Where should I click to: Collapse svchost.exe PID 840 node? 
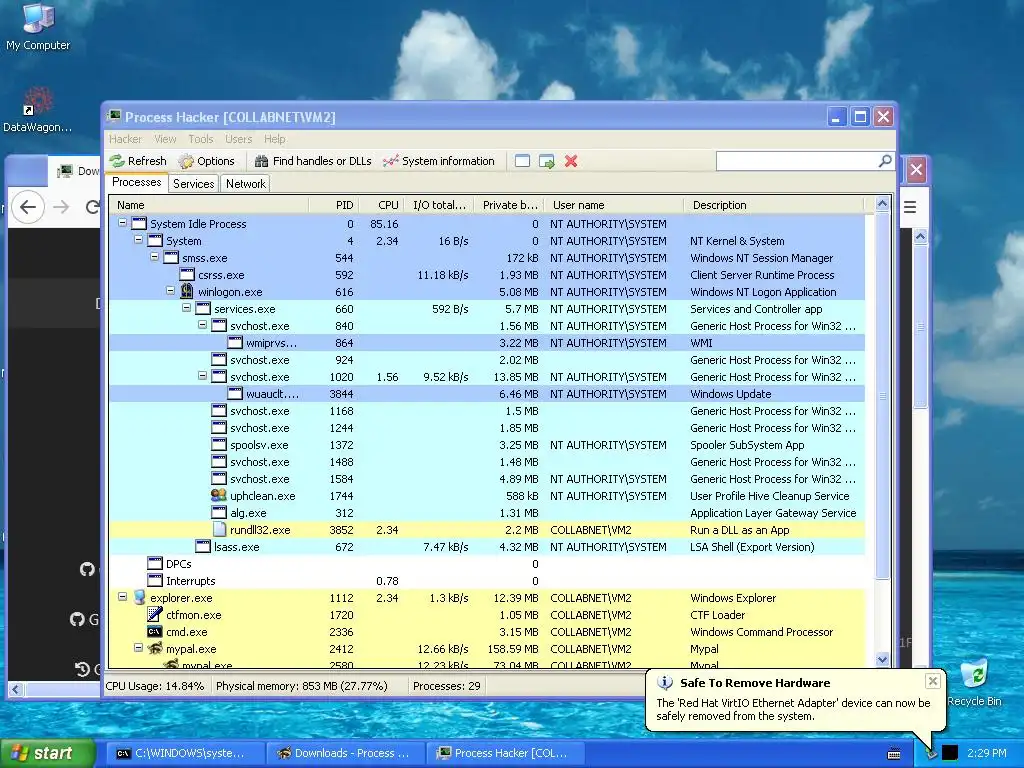[202, 325]
